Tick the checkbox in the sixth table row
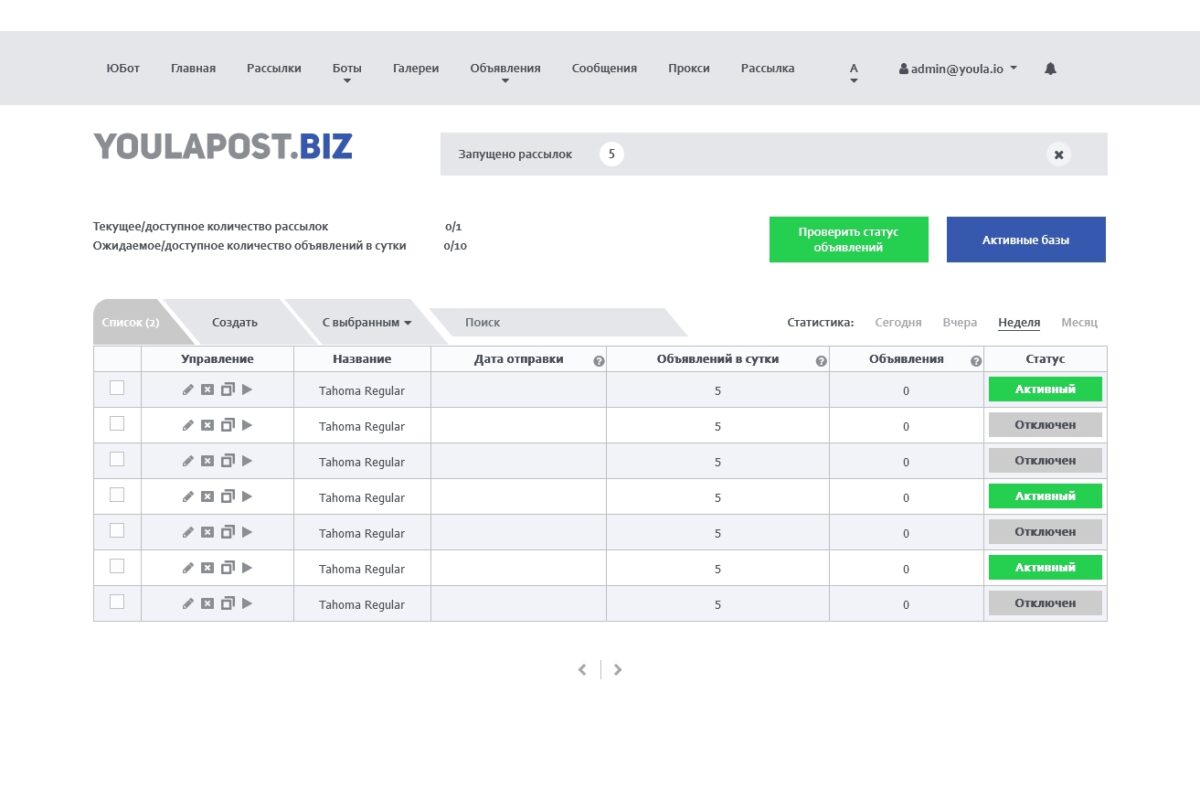This screenshot has width=1200, height=800. [117, 566]
